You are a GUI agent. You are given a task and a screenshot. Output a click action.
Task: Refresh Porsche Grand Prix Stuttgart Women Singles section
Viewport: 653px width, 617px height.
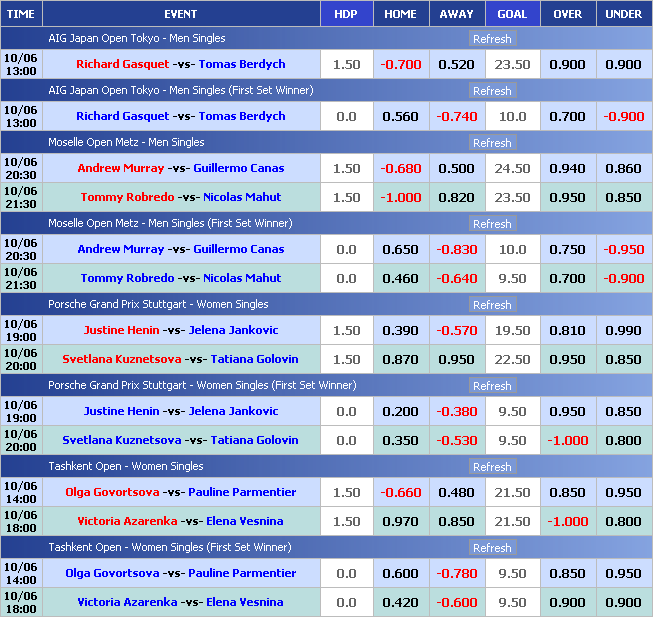click(x=491, y=305)
